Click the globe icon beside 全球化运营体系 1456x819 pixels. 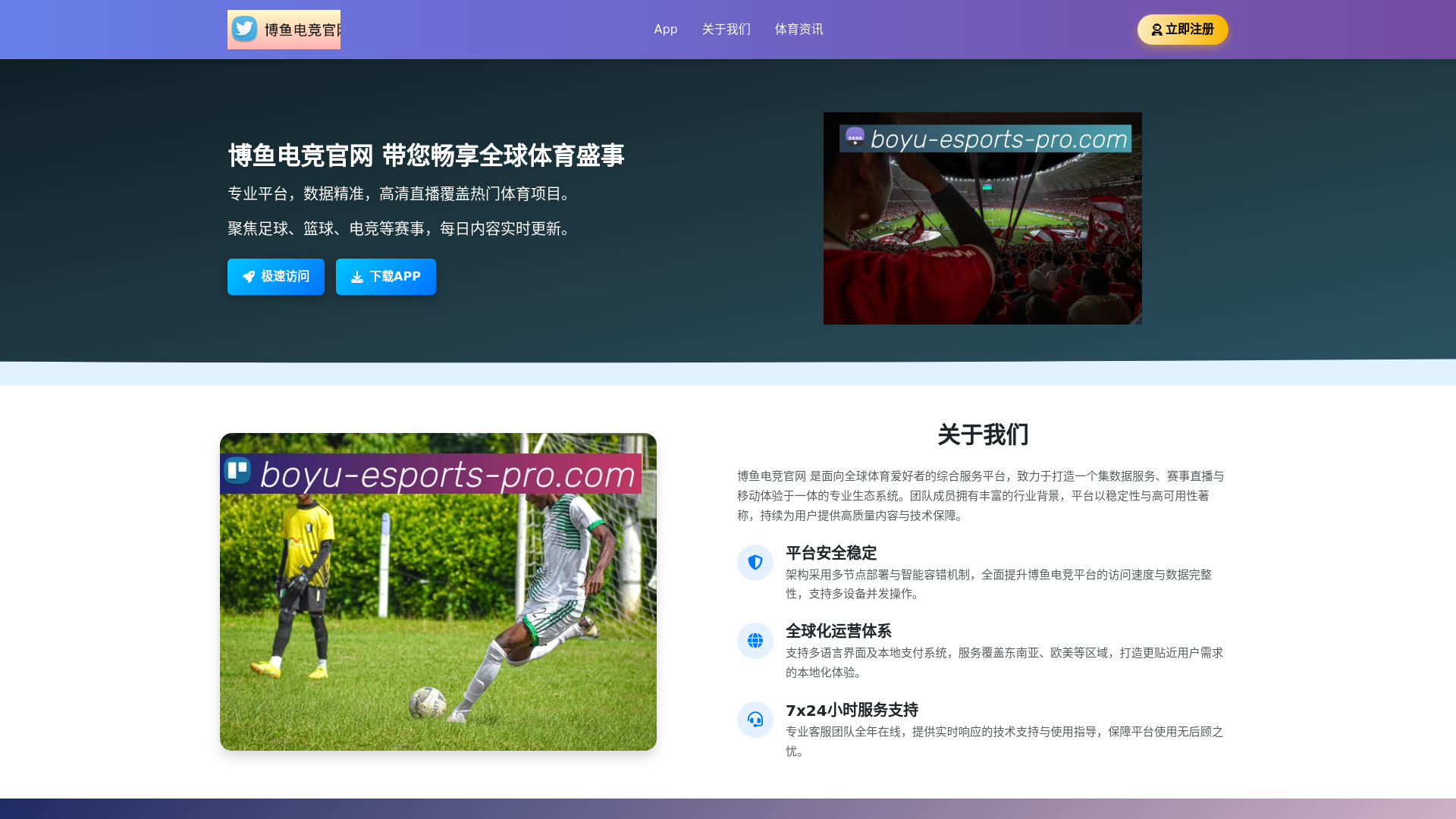755,641
